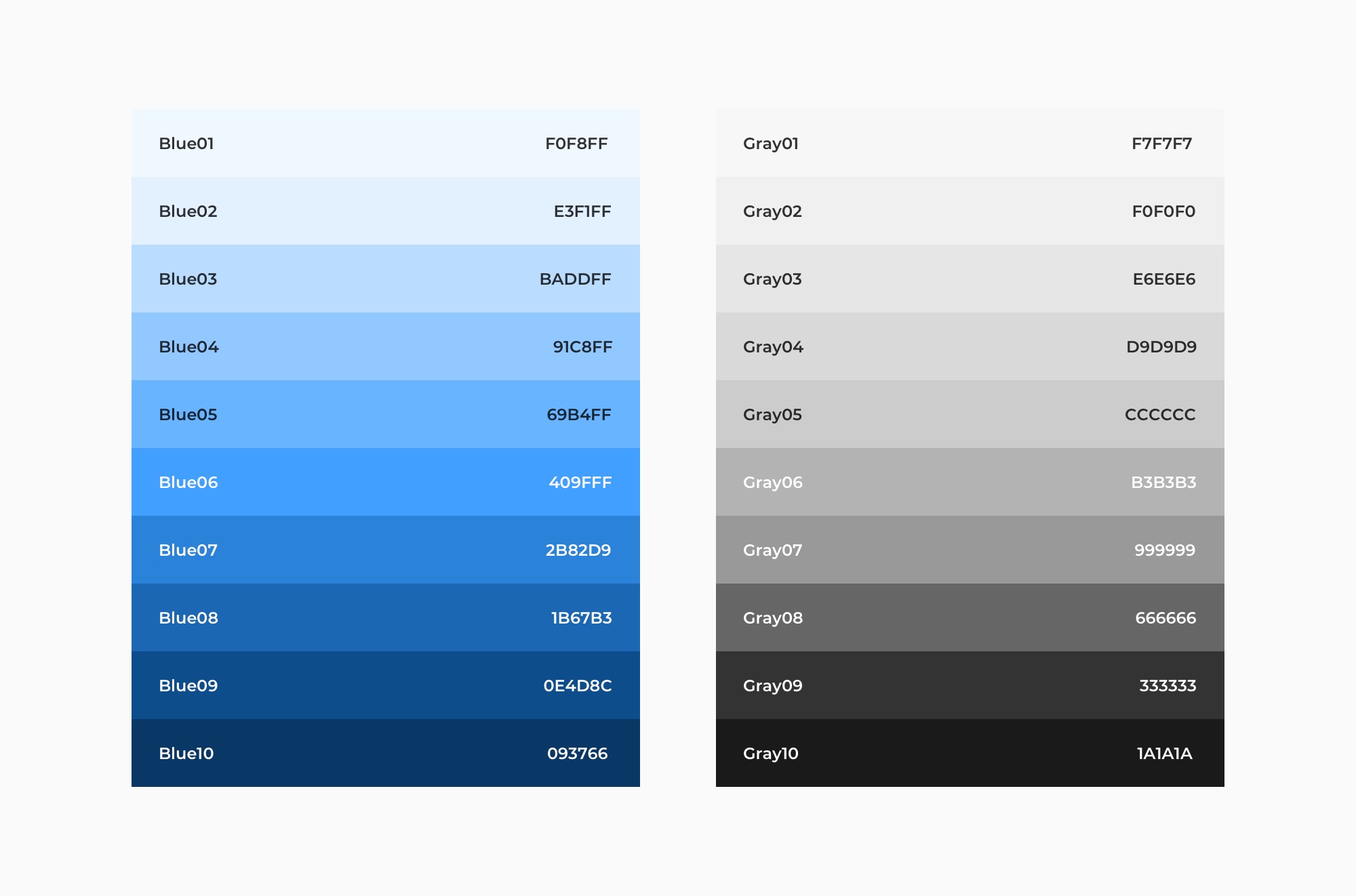Click the Gray09 dark swatch
This screenshot has width=1356, height=896.
click(970, 685)
